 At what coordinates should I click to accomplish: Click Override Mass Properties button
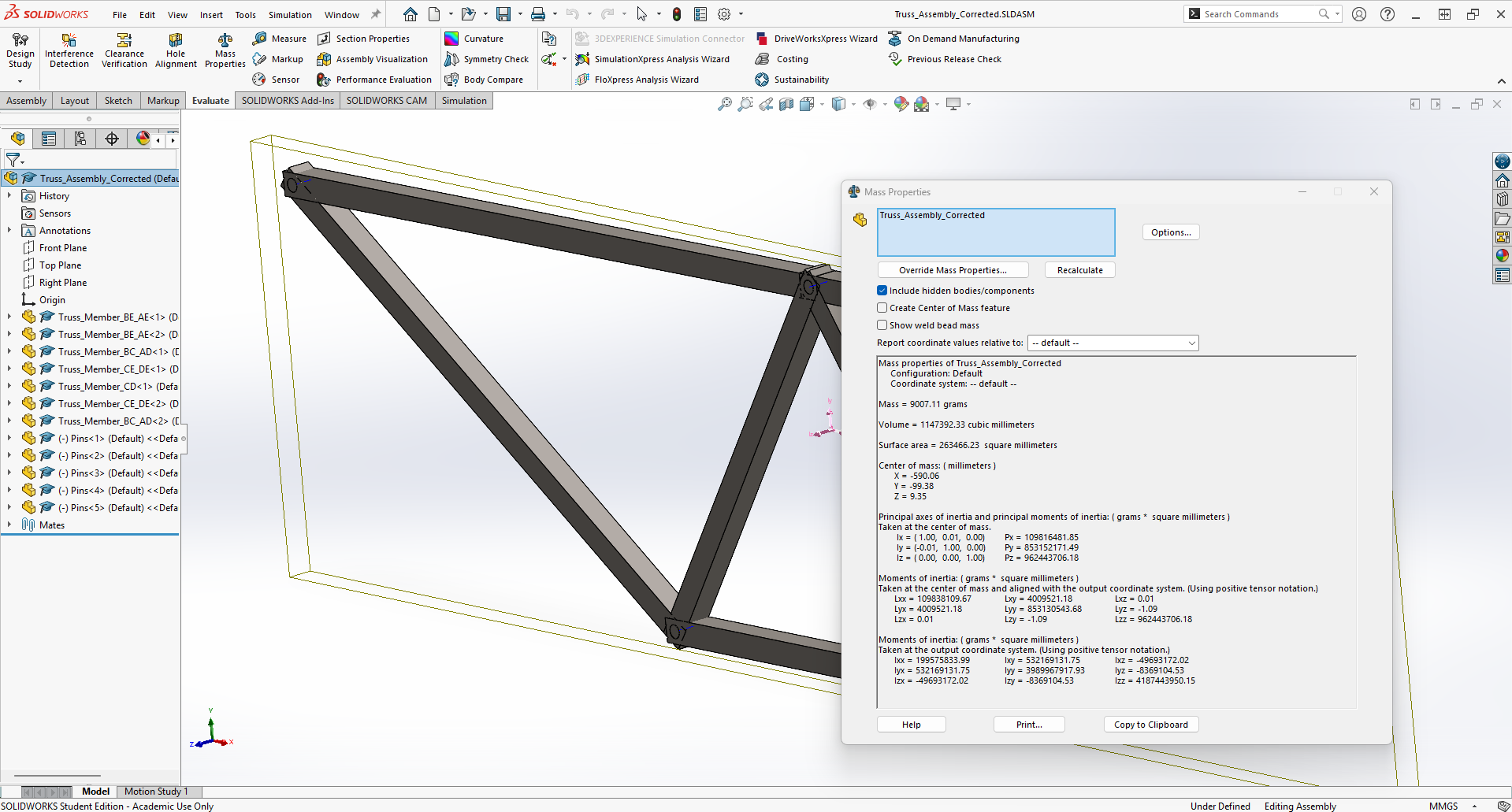click(x=953, y=270)
